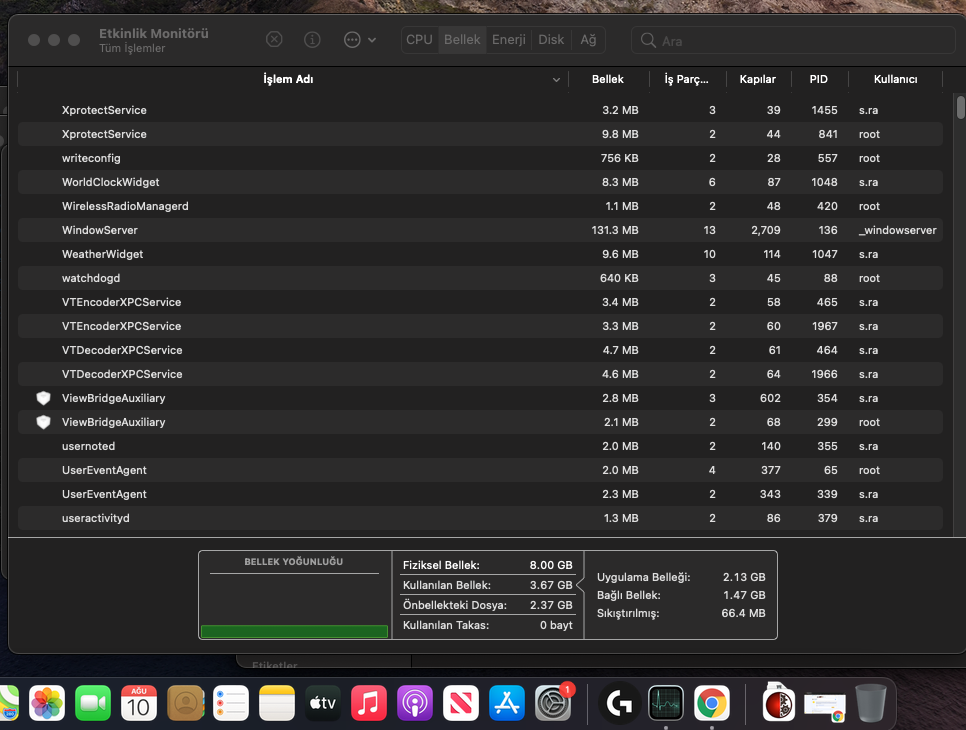Viewport: 966px width, 730px height.
Task: Open Activity Monitor icon in the Dock
Action: point(665,704)
